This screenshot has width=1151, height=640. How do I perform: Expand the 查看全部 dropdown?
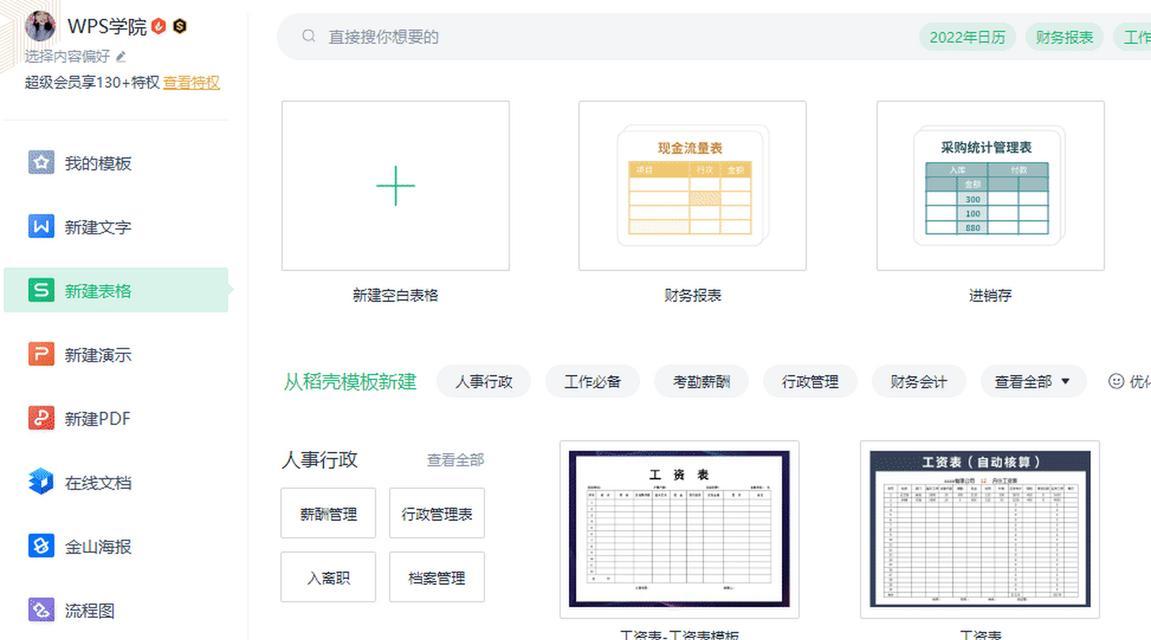tap(1033, 382)
